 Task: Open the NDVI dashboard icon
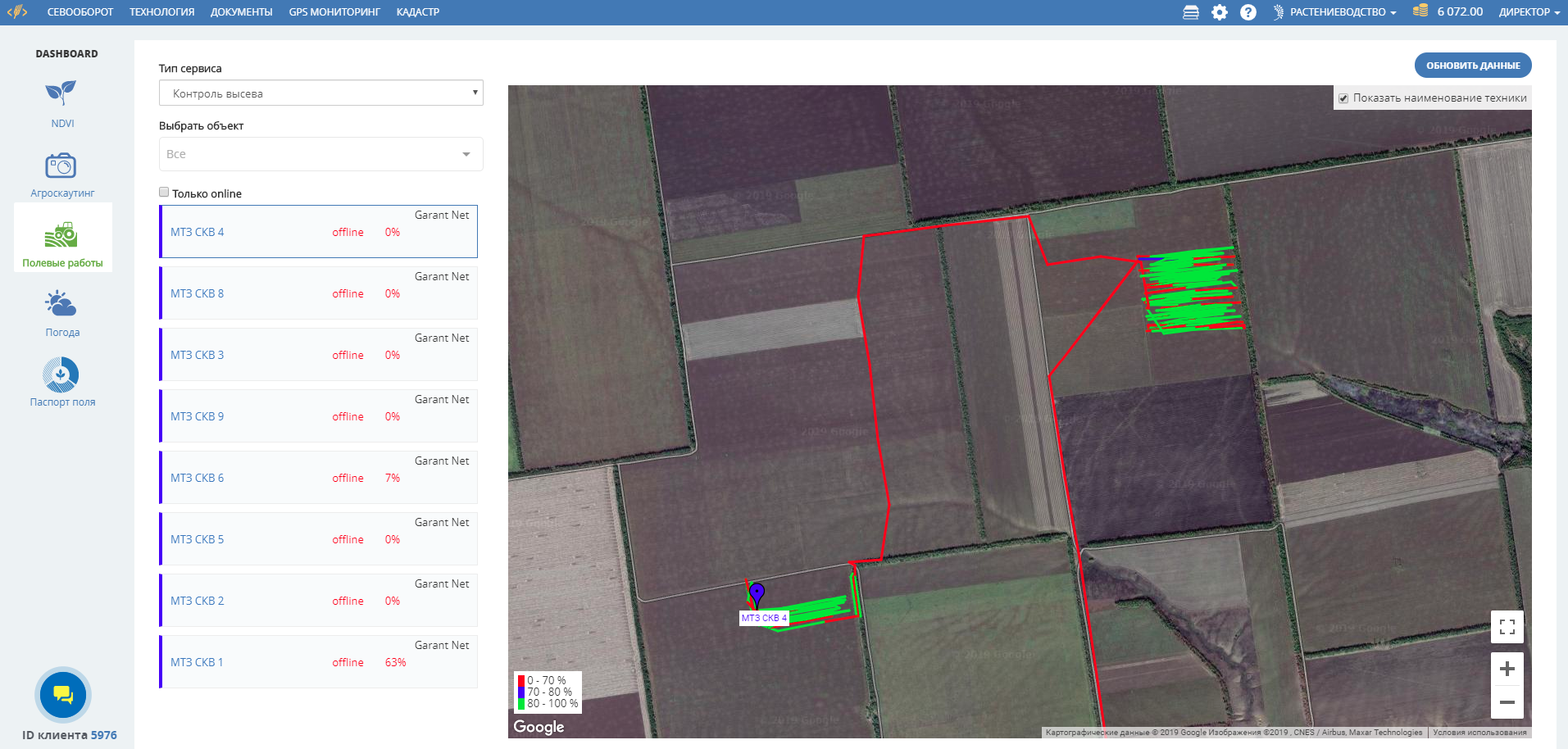coord(61,93)
